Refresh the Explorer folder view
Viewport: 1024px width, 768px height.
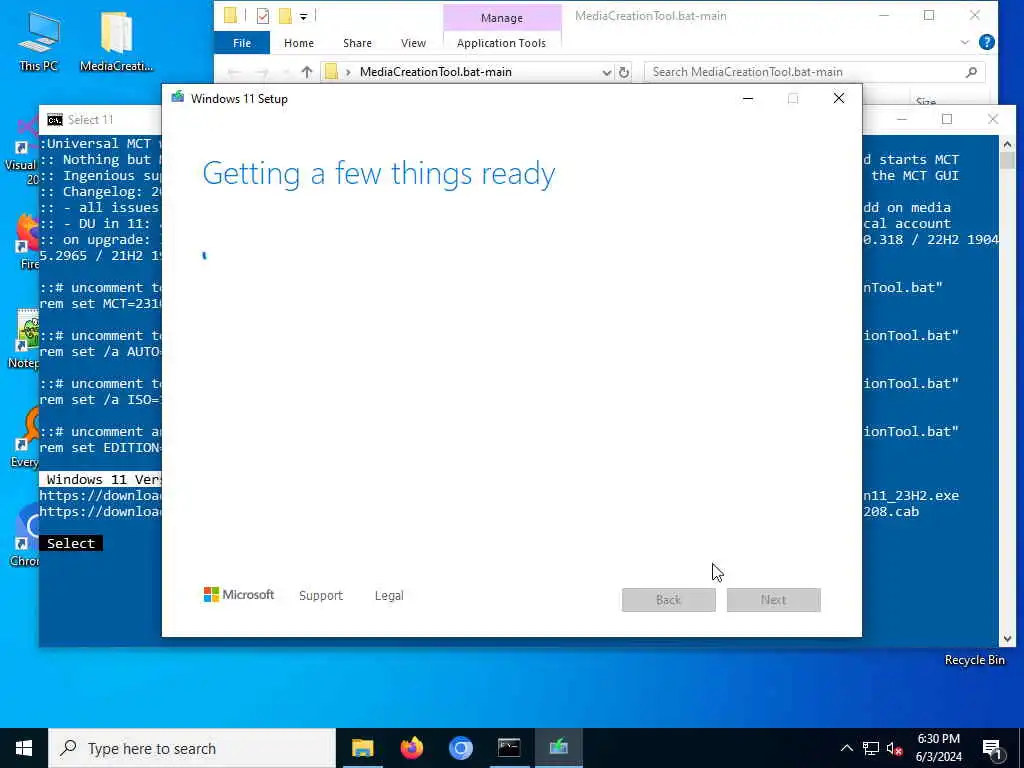pyautogui.click(x=624, y=72)
